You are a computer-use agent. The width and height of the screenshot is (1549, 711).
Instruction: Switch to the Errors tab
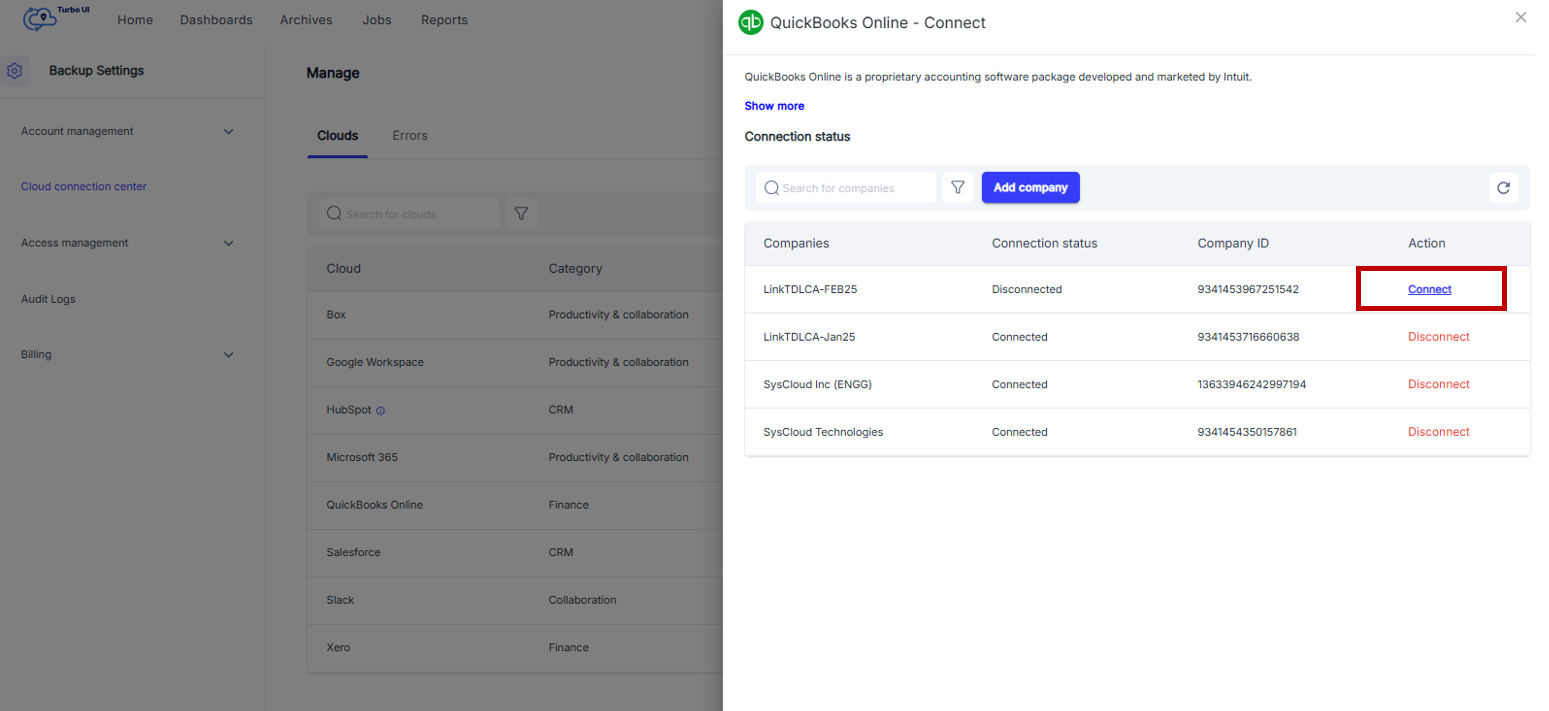point(410,136)
